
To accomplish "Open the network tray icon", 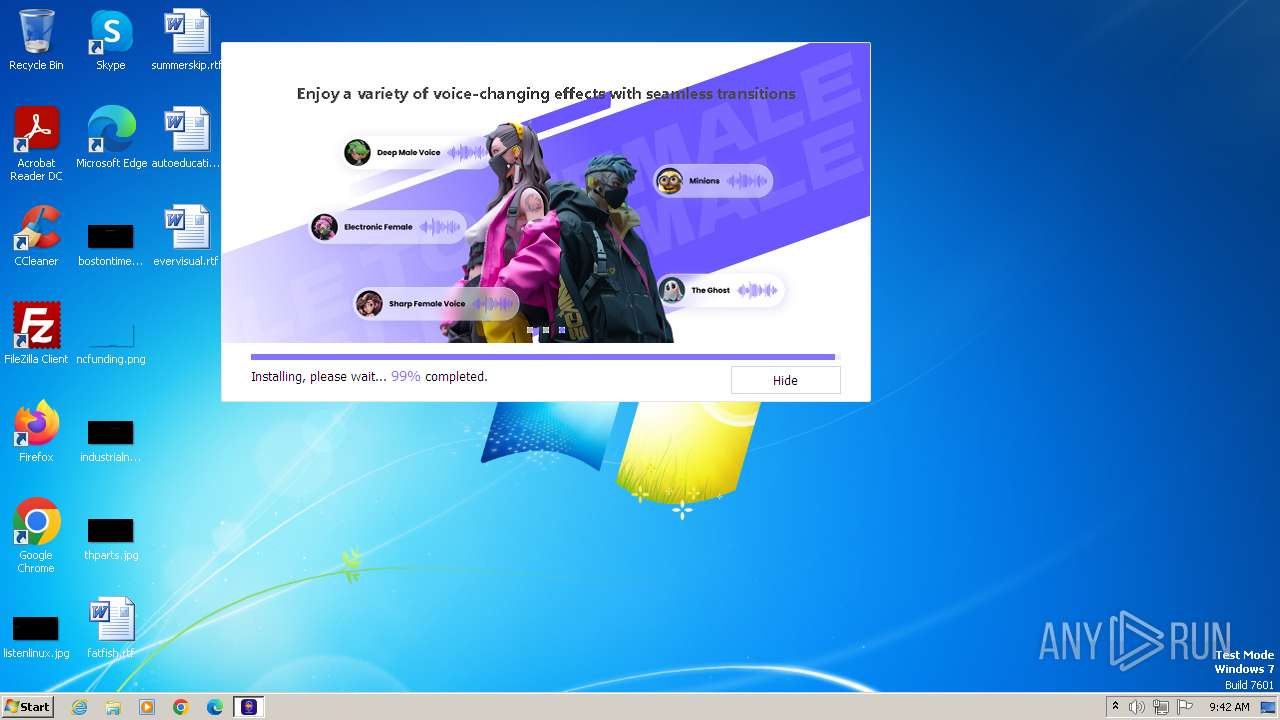I will tap(1161, 707).
